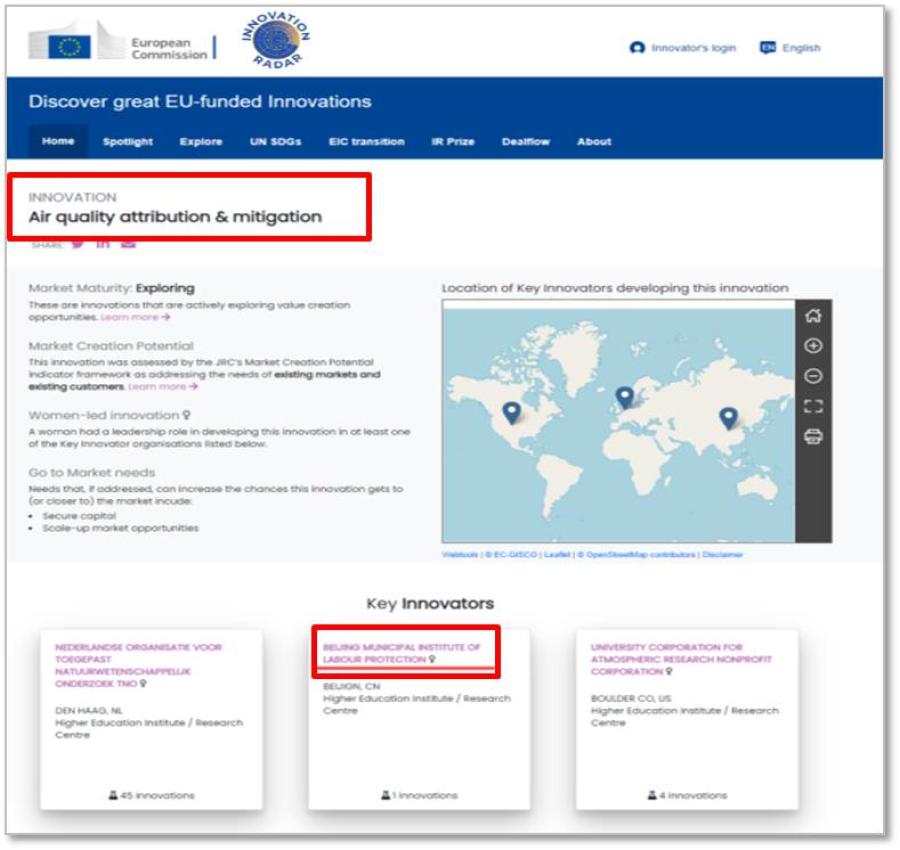Image resolution: width=900 pixels, height=850 pixels.
Task: Zoom in on the innovators map
Action: point(813,346)
